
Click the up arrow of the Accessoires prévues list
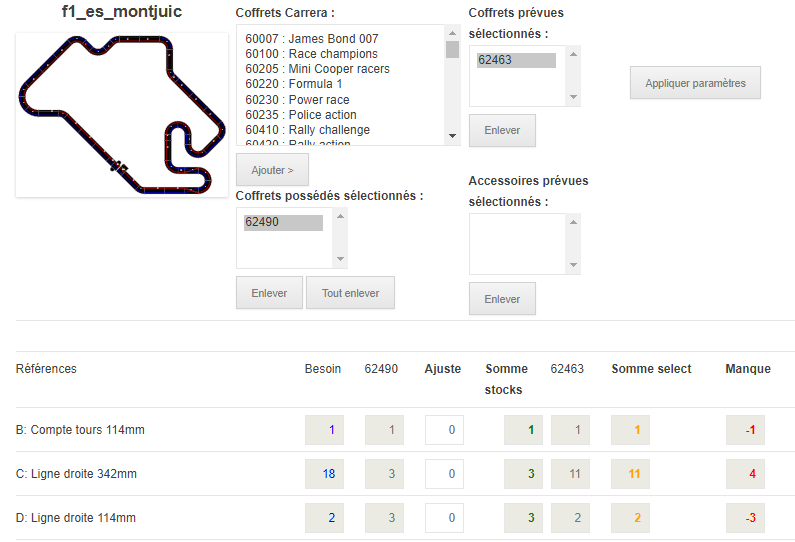pos(573,222)
